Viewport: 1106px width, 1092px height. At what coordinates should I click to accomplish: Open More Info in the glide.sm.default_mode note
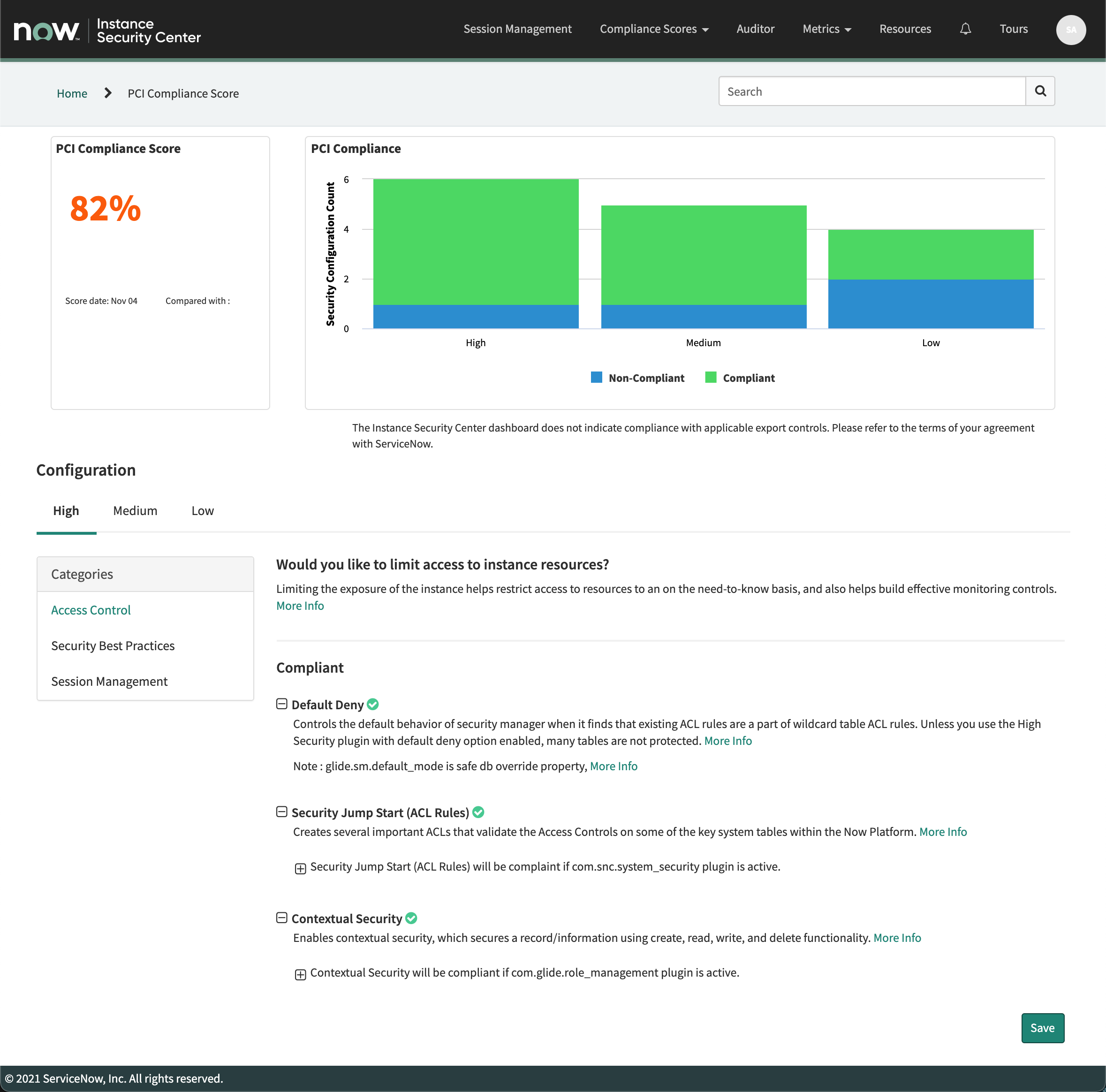click(x=614, y=766)
